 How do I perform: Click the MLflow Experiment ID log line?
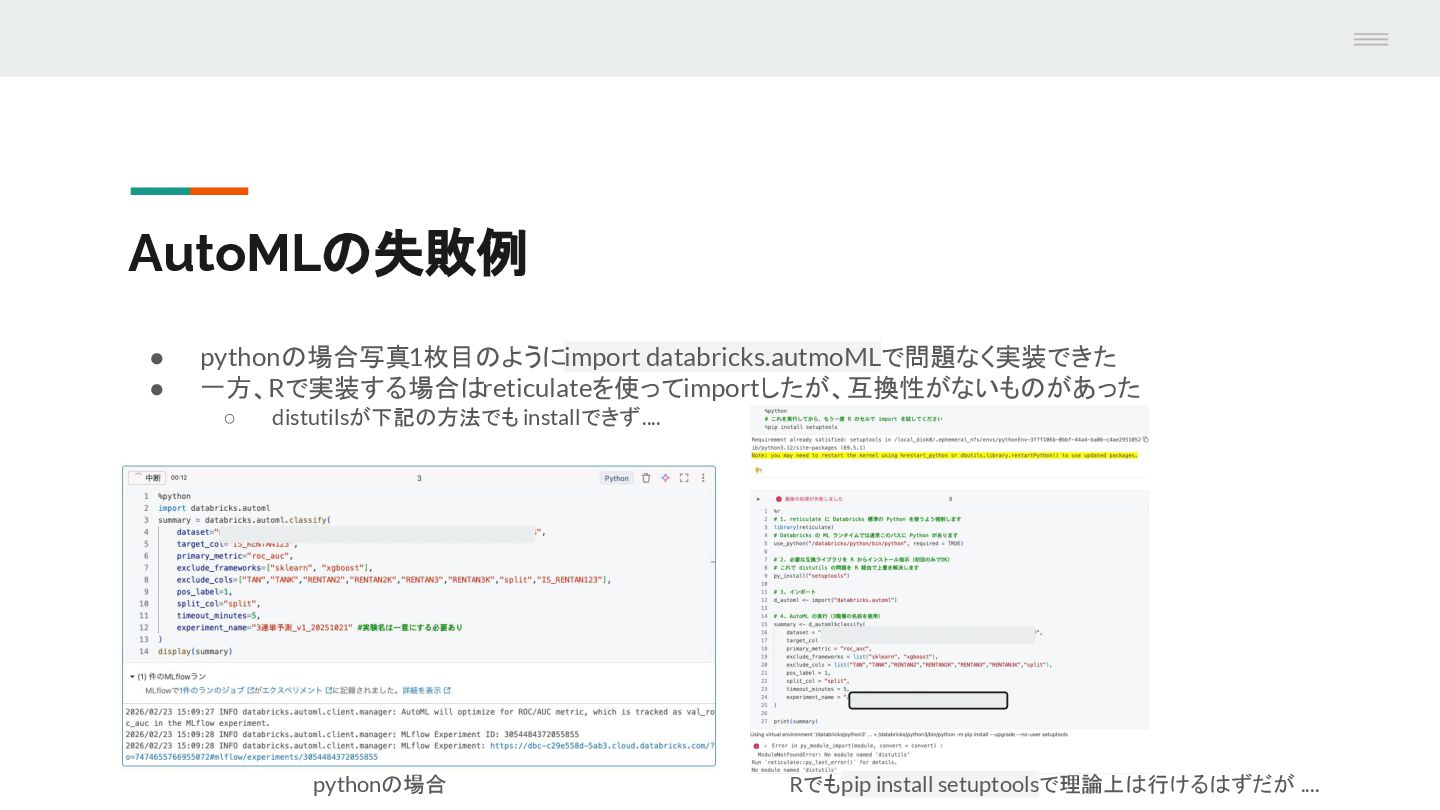point(352,734)
